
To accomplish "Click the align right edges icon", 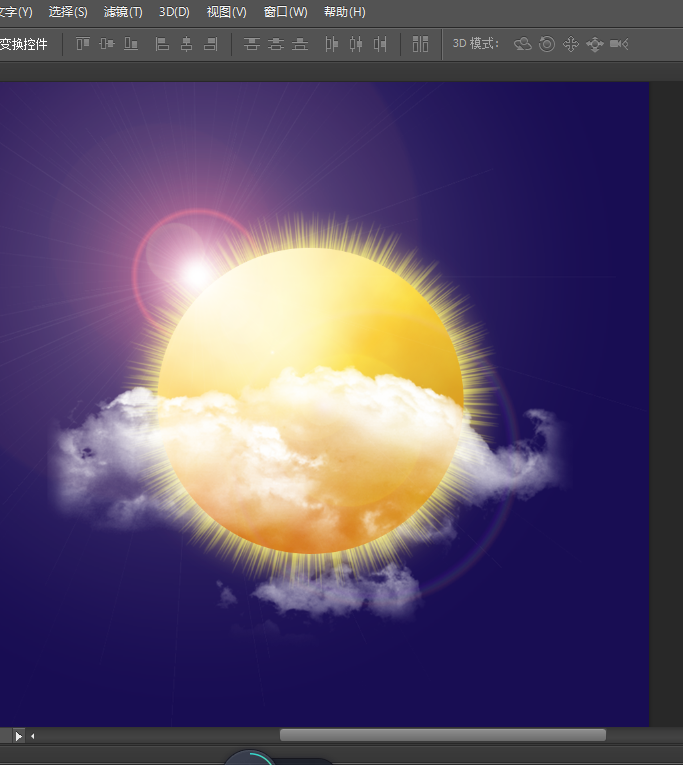I will click(210, 44).
